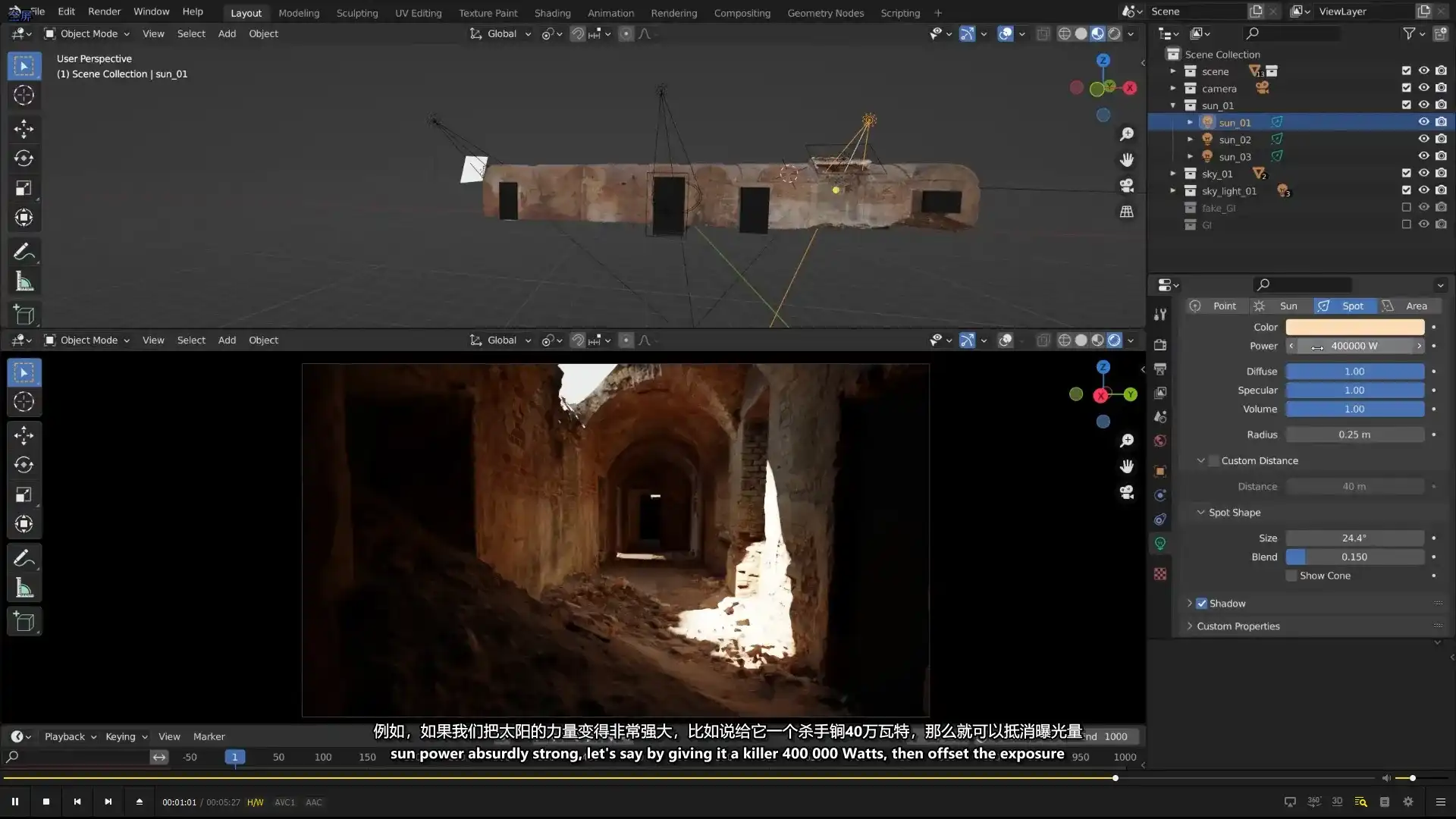Screen dimensions: 1456x819
Task: Hide the sun_02 light in viewport
Action: coord(1423,139)
